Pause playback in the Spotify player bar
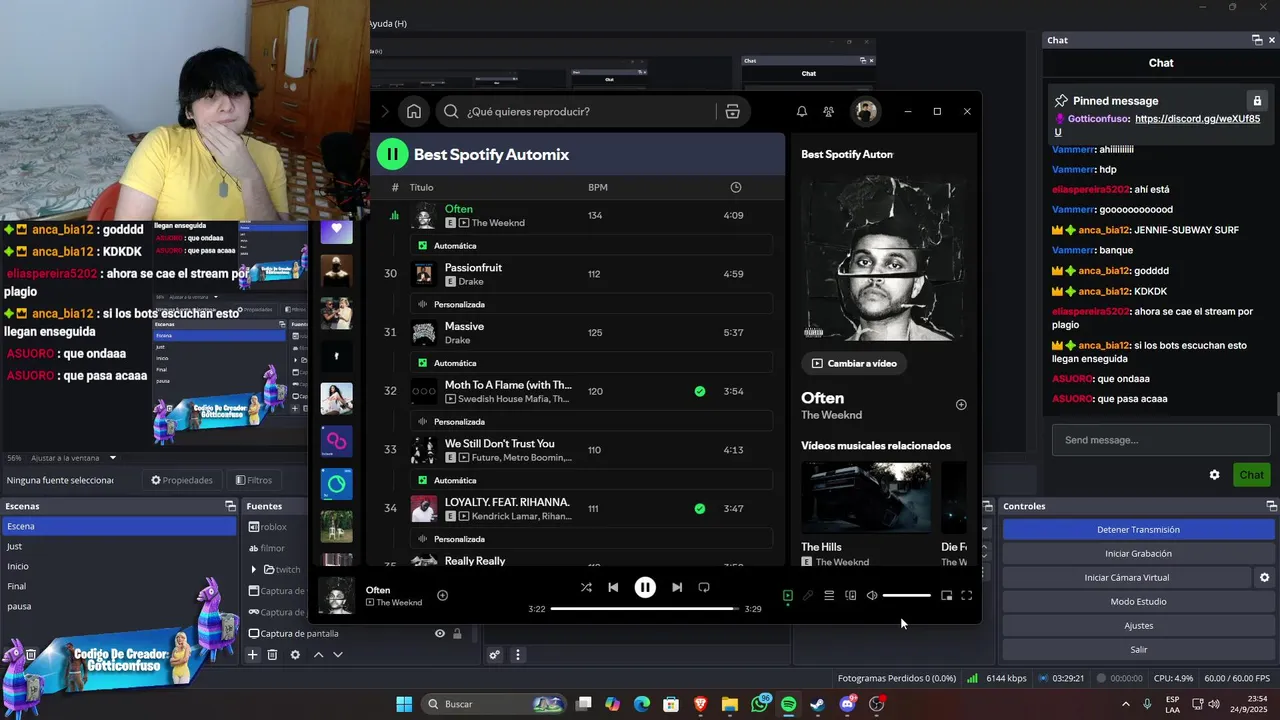The image size is (1280, 720). coord(645,587)
